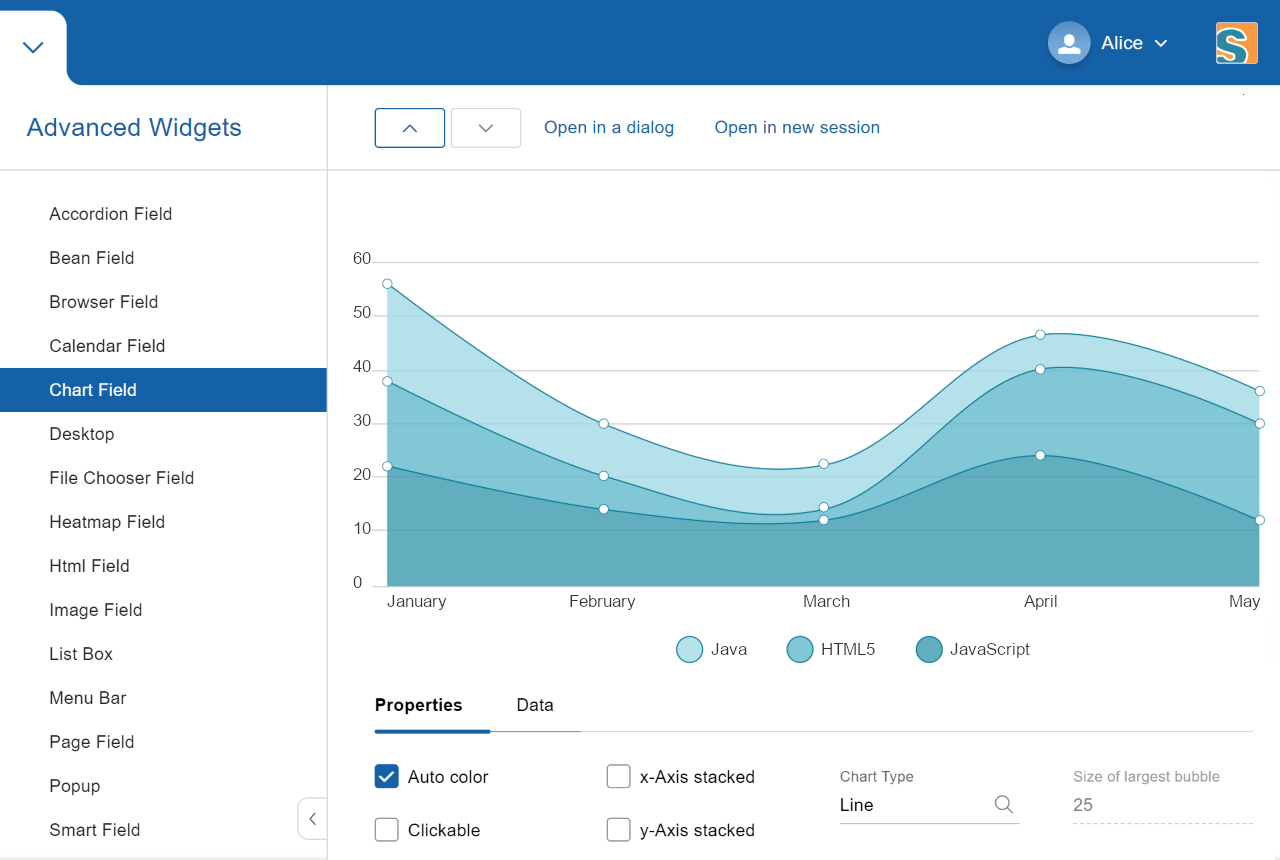
Task: Click Open in new session link
Action: pos(797,128)
